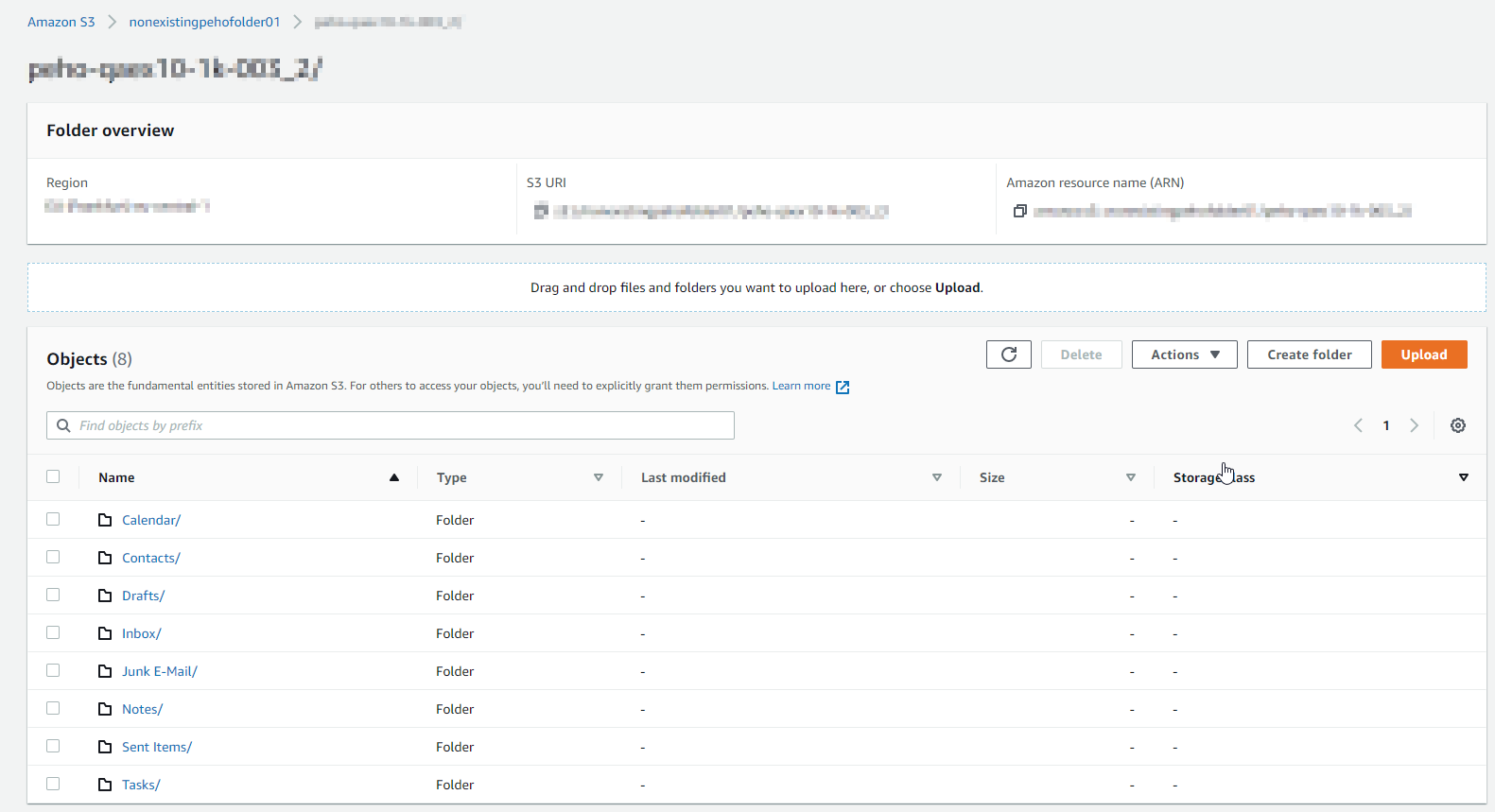Click the Learn more external link icon
The image size is (1495, 812).
tap(843, 387)
